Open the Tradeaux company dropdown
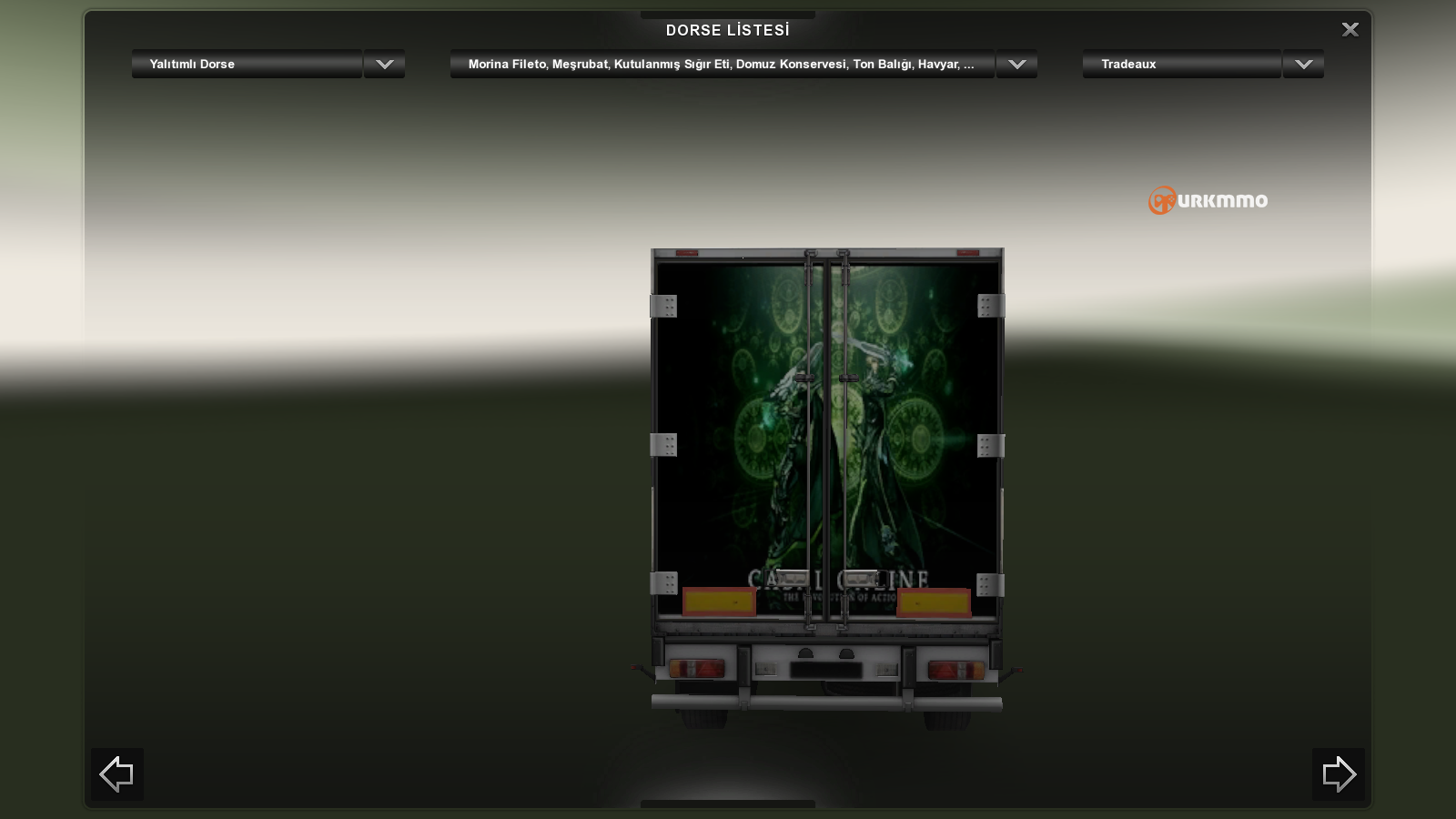1456x819 pixels. [1181, 64]
